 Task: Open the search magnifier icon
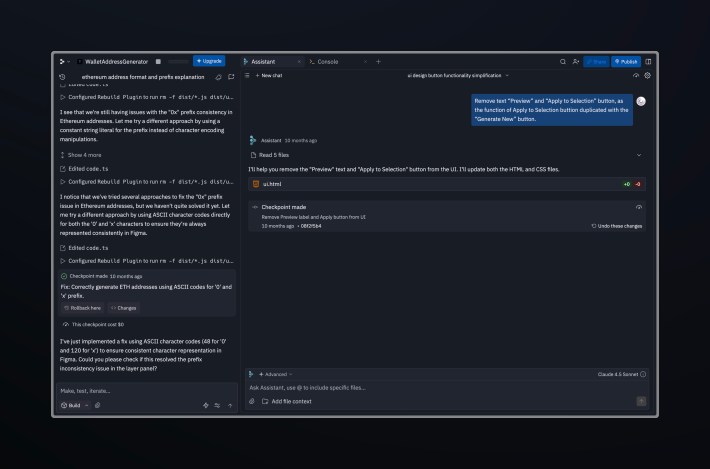point(563,61)
